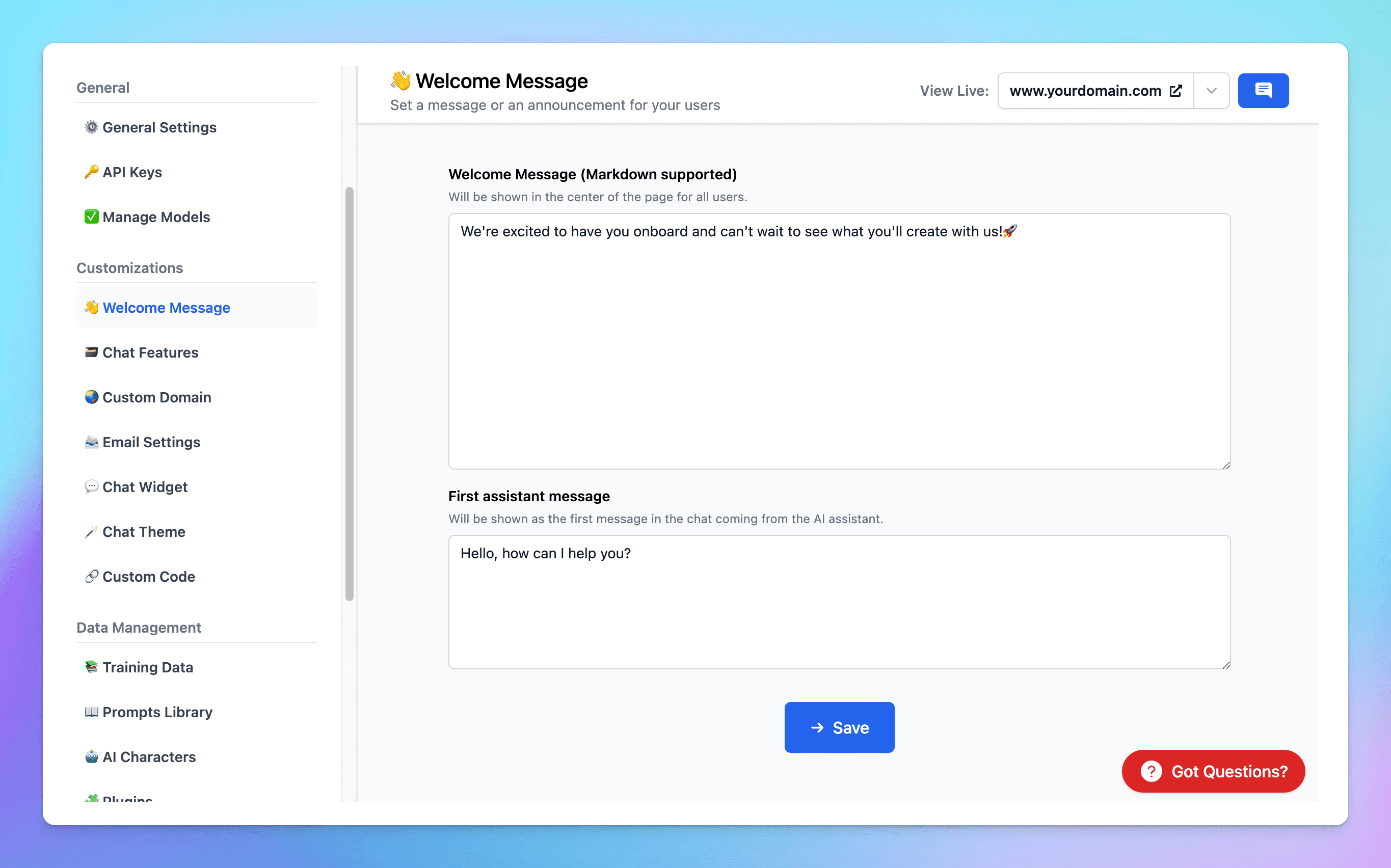The height and width of the screenshot is (868, 1391).
Task: Click the question mark icon in Got Questions
Action: [1151, 771]
